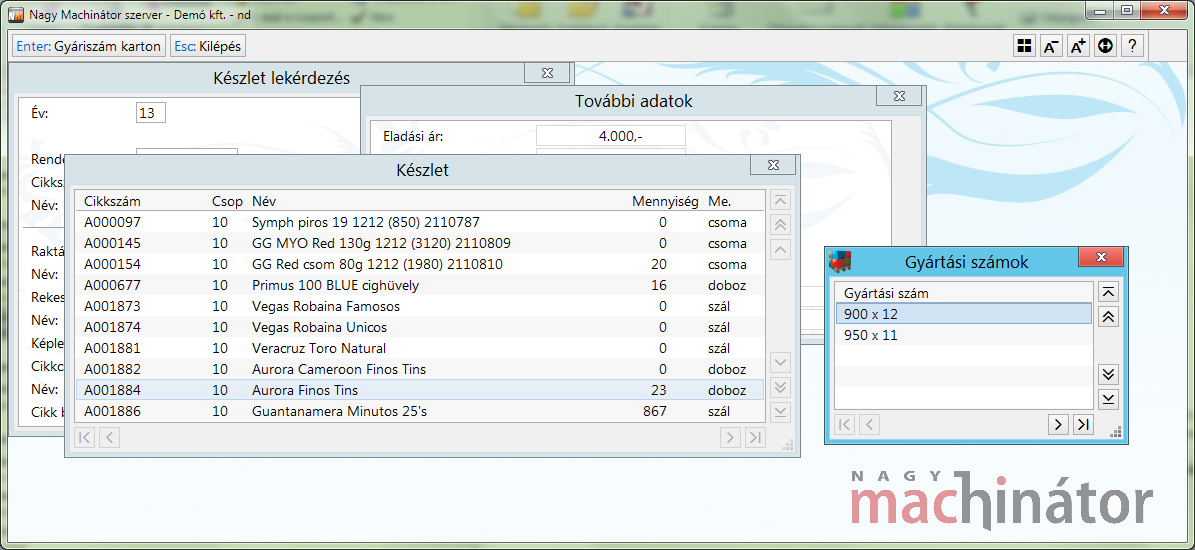Select row A001882 Aurora Cameroon Finos Tins
Image resolution: width=1195 pixels, height=550 pixels.
click(x=420, y=369)
